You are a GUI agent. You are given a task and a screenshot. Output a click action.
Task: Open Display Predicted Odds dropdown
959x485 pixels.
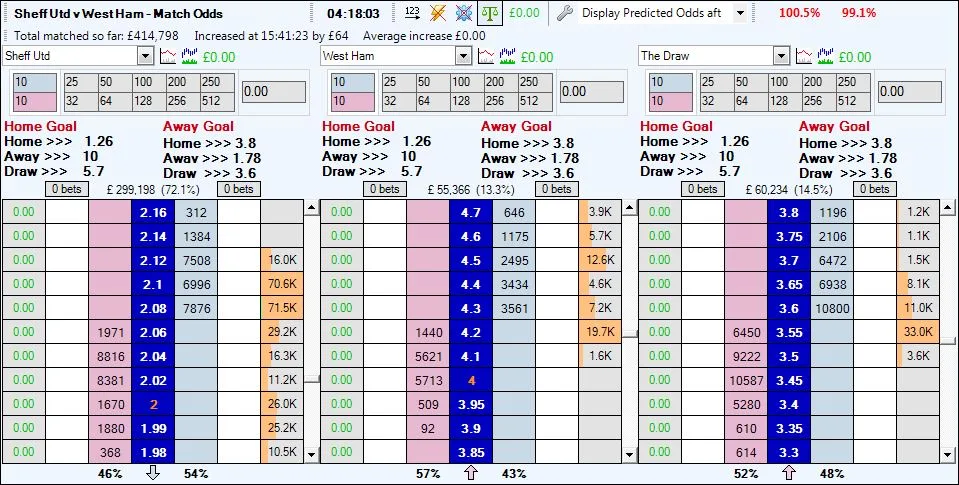740,13
